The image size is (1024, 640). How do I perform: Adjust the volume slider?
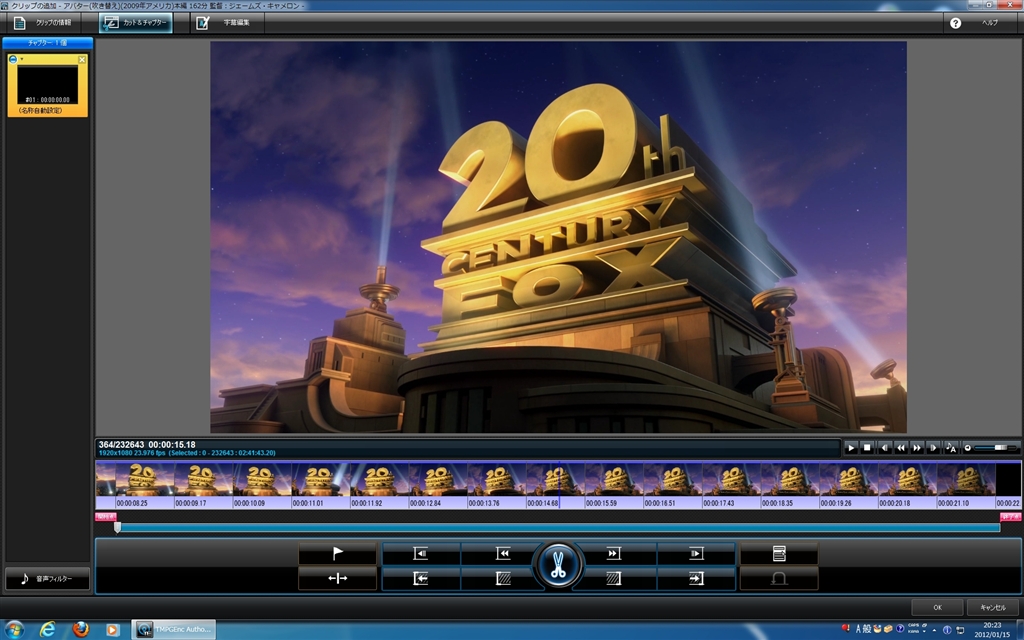click(x=996, y=448)
